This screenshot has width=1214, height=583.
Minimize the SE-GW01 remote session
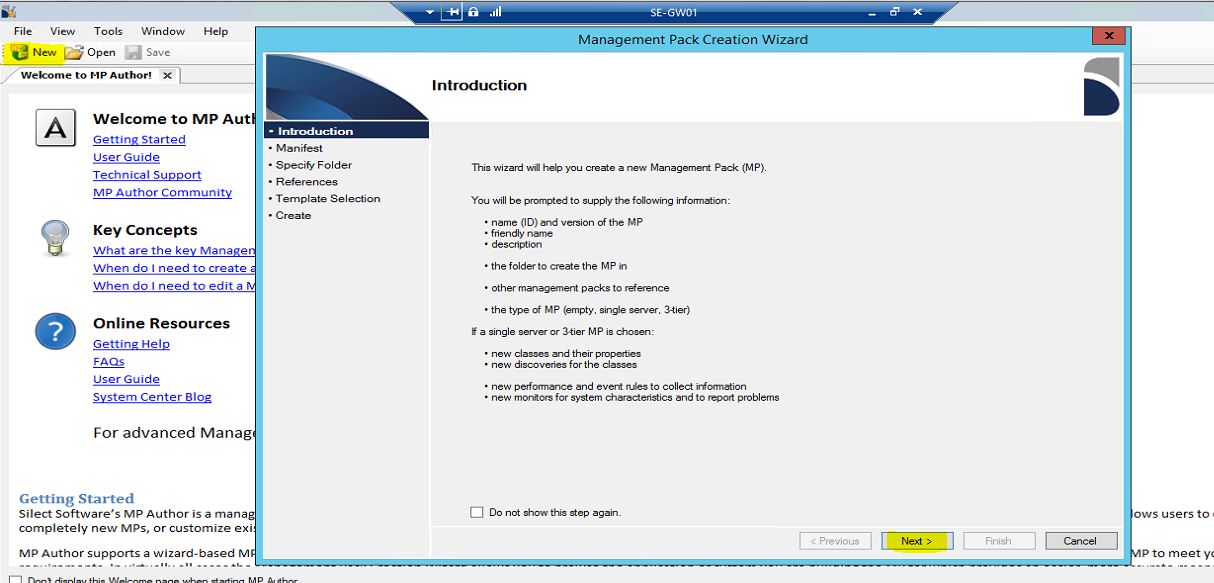pyautogui.click(x=871, y=12)
